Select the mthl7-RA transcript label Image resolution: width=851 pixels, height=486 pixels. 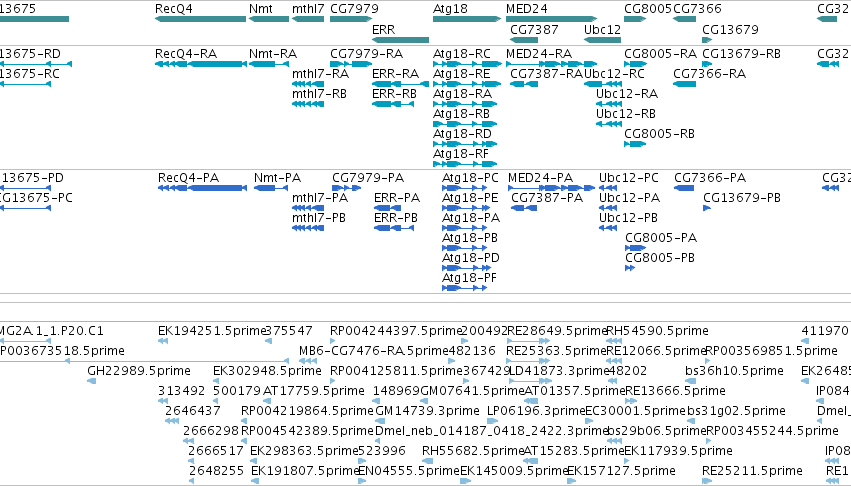tap(320, 74)
